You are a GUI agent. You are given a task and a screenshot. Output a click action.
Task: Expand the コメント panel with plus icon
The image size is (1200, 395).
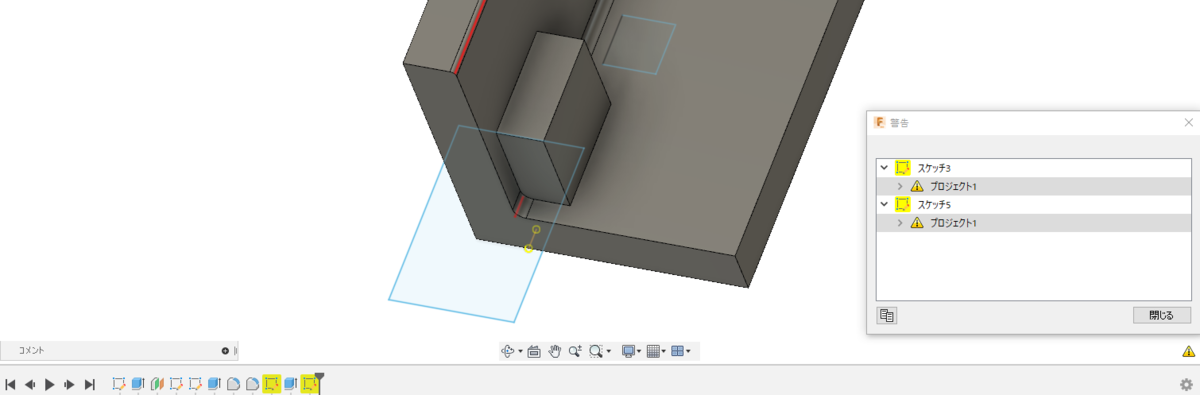click(x=225, y=351)
